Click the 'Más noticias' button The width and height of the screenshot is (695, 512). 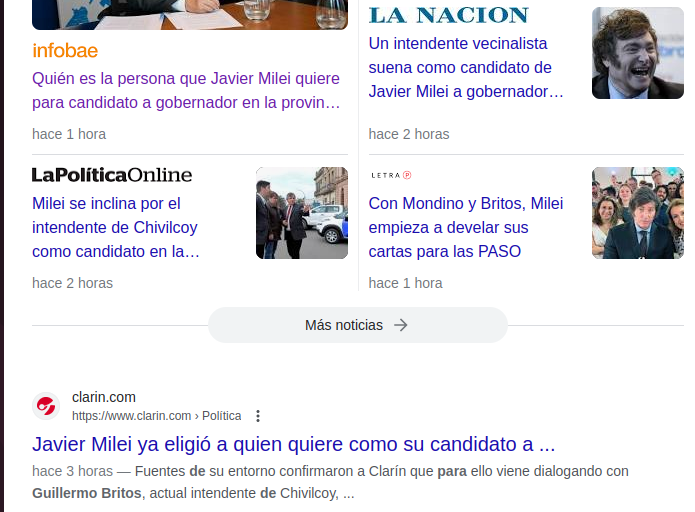(x=358, y=325)
